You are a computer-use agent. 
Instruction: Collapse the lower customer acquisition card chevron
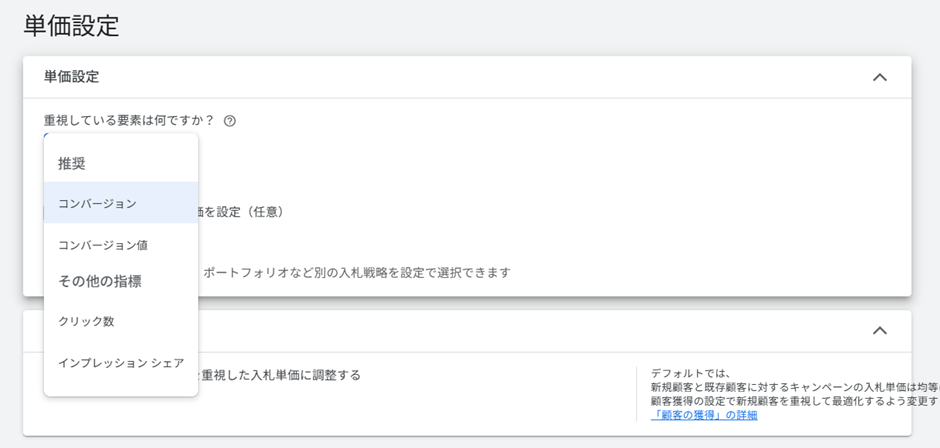pos(879,330)
